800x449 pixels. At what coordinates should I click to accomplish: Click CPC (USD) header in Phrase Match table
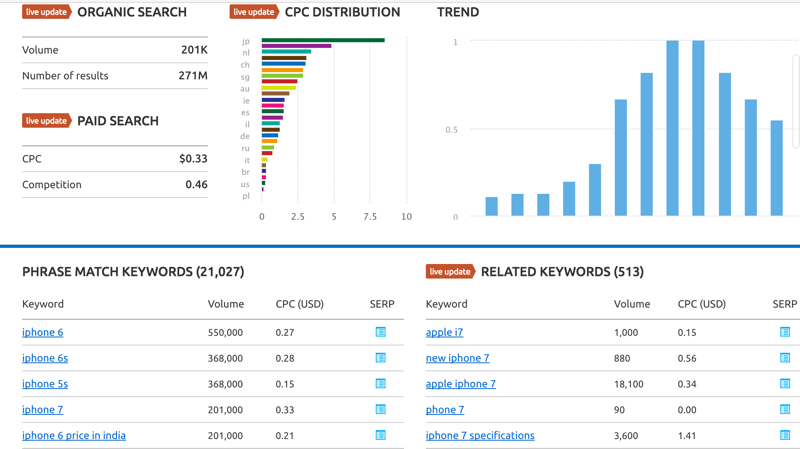click(299, 304)
